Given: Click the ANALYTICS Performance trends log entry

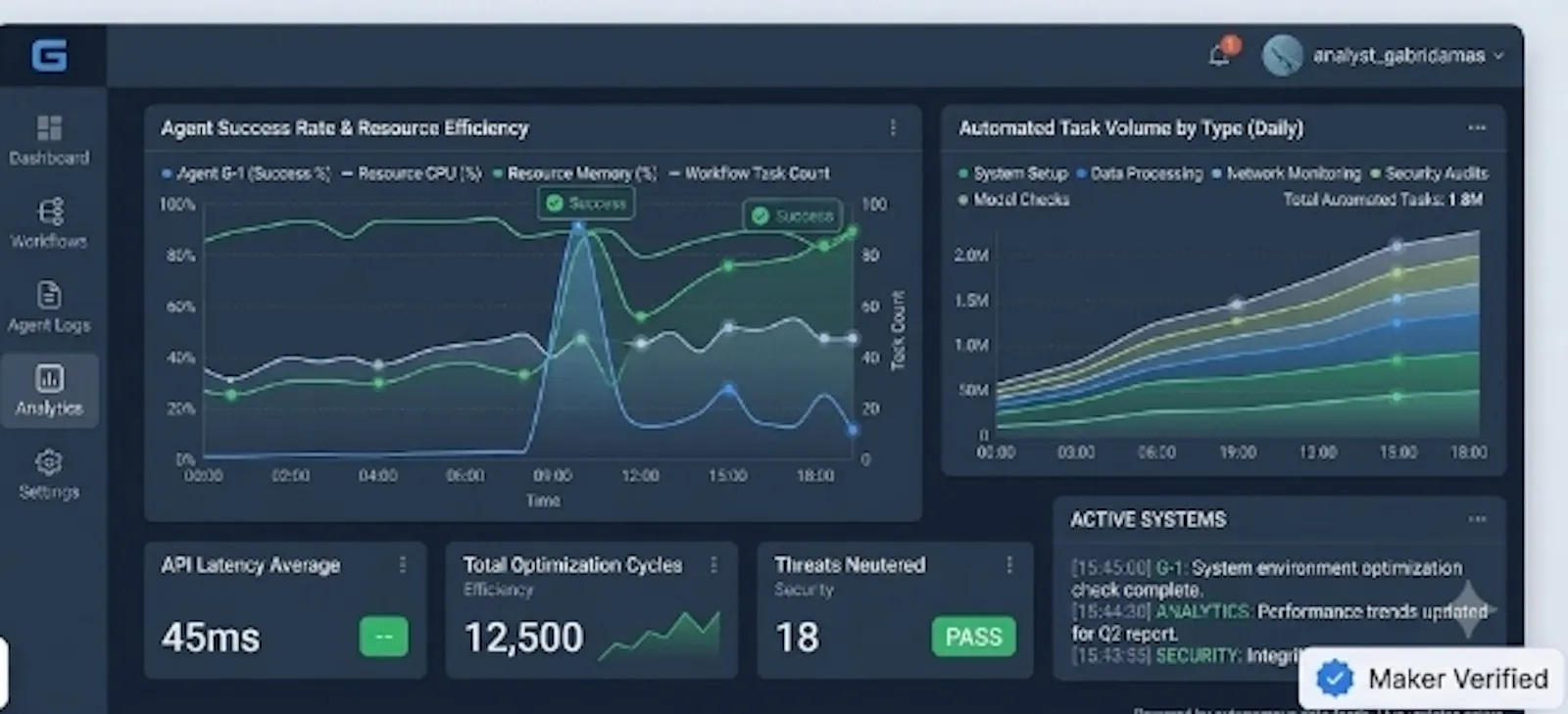Looking at the screenshot, I should pos(1279,622).
